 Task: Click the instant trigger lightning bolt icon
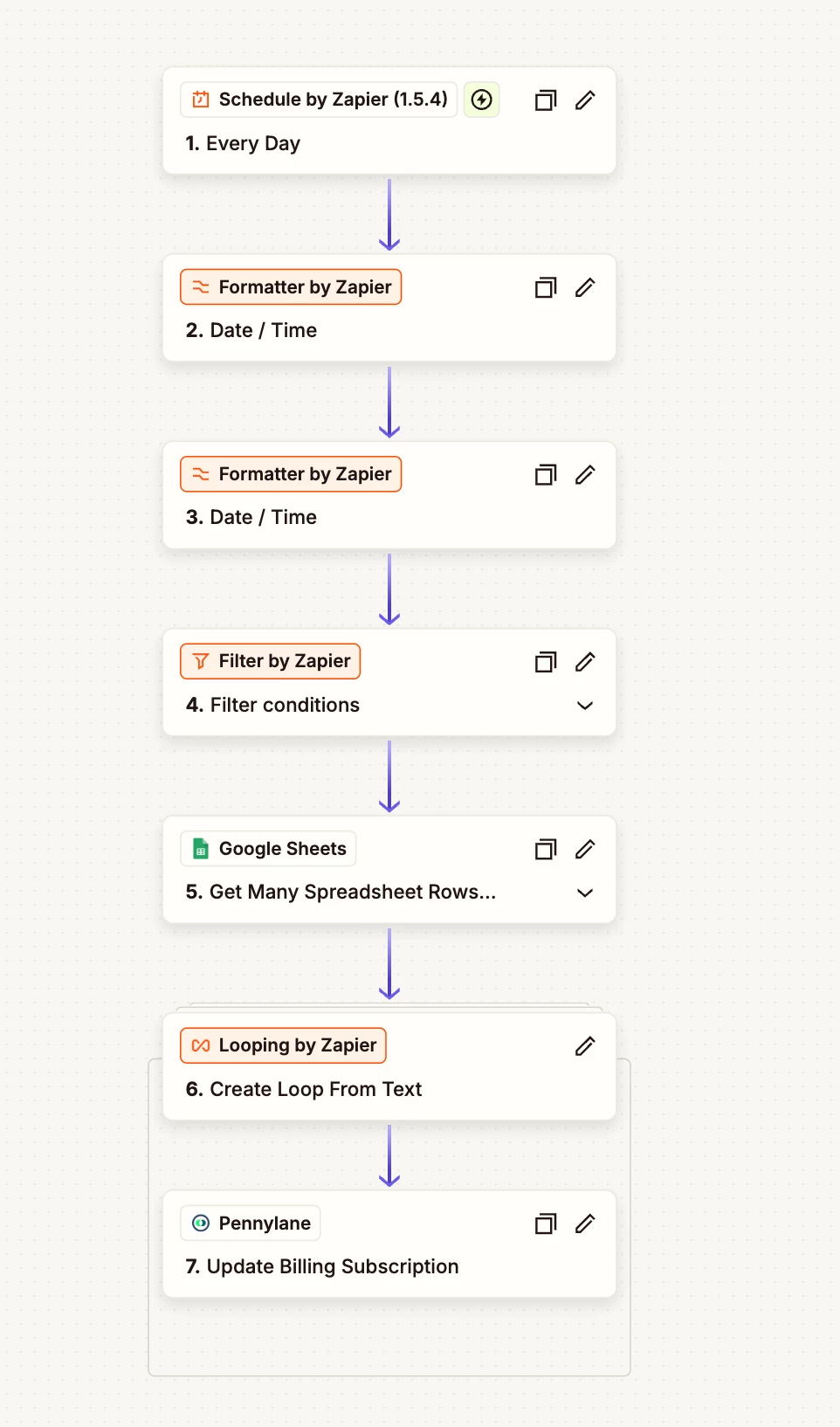click(x=481, y=100)
